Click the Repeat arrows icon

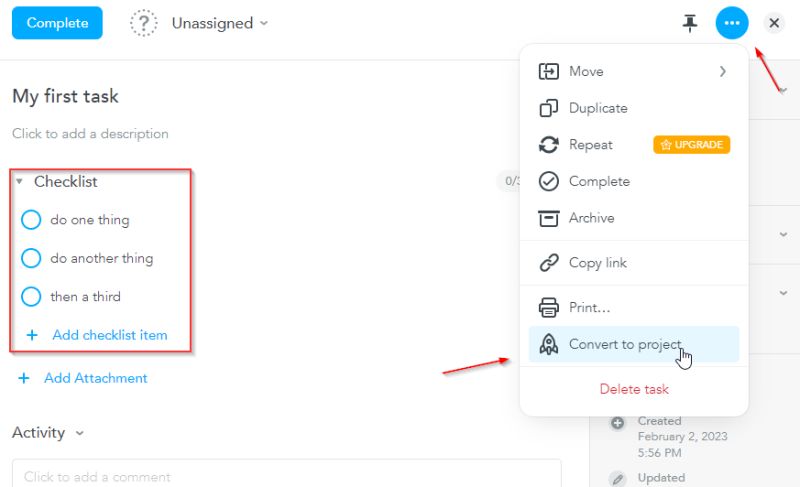coord(548,145)
